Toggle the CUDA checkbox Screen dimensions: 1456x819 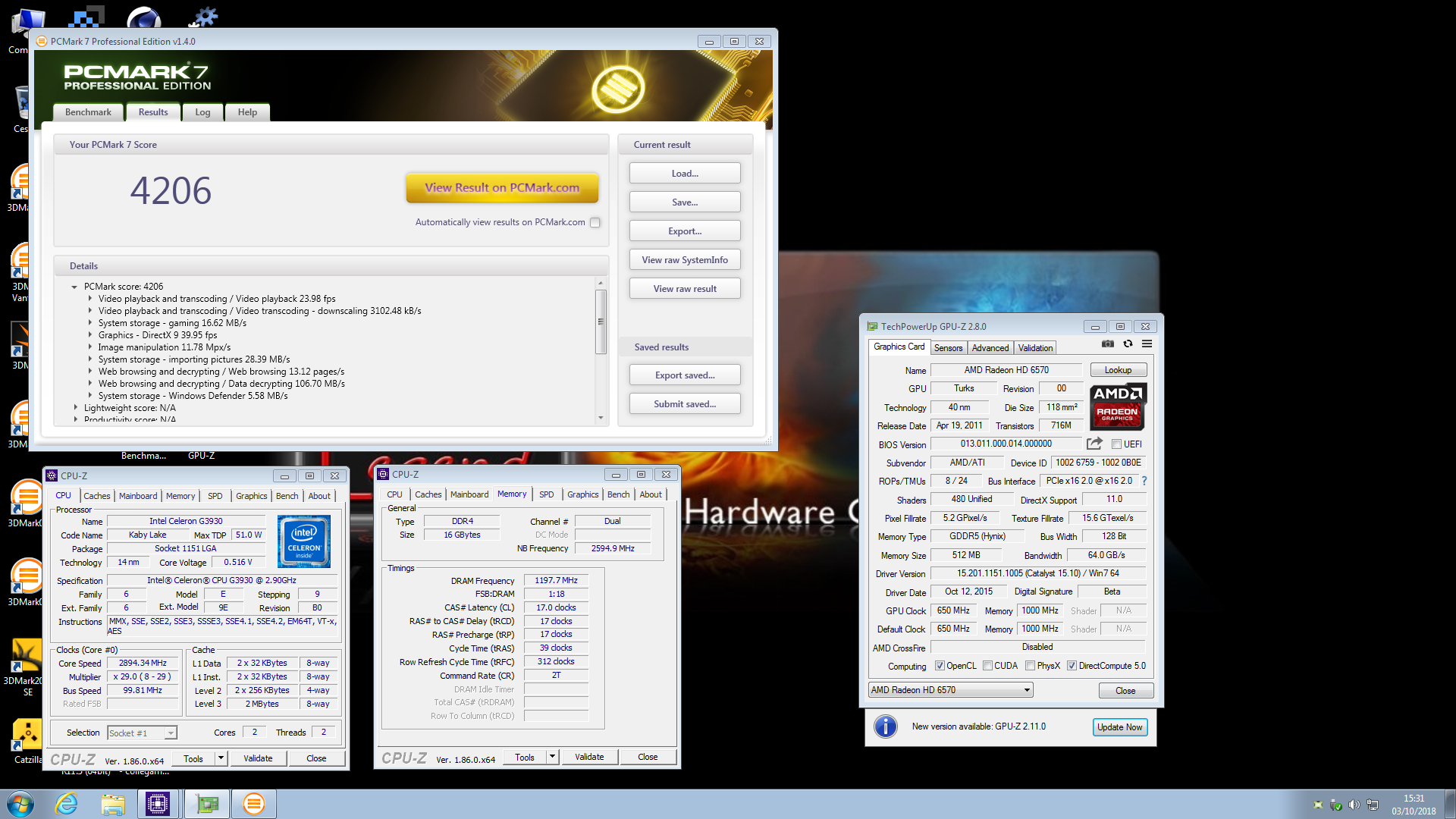(987, 666)
